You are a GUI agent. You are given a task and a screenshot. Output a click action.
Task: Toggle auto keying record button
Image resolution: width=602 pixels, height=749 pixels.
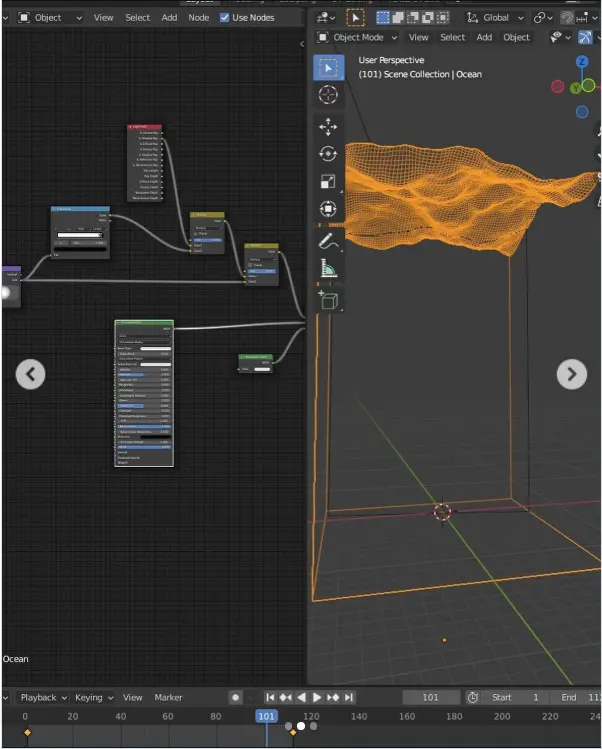pos(235,697)
